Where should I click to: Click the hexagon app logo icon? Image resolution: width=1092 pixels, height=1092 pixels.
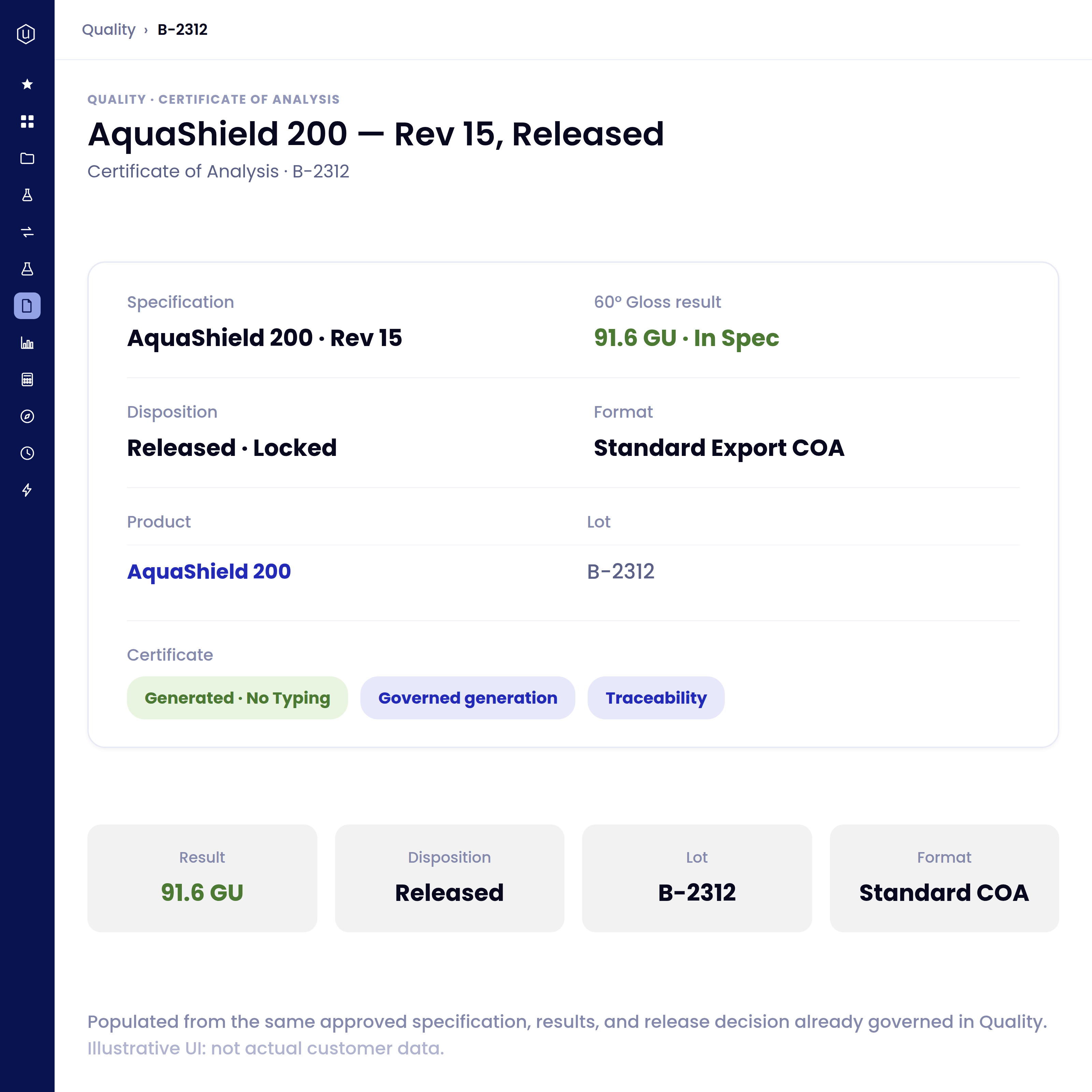(26, 34)
